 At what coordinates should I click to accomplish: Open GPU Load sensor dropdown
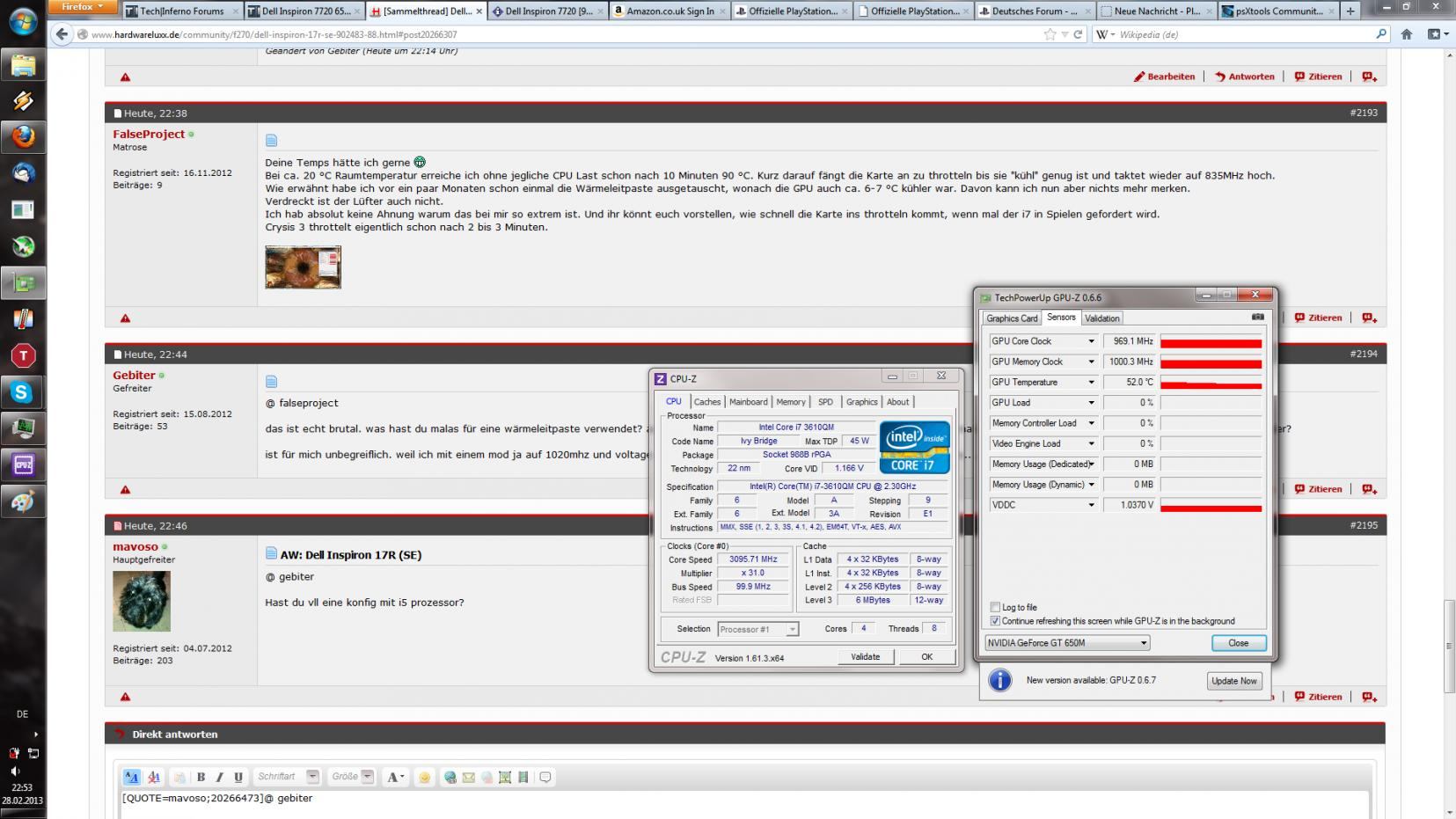(x=1091, y=403)
